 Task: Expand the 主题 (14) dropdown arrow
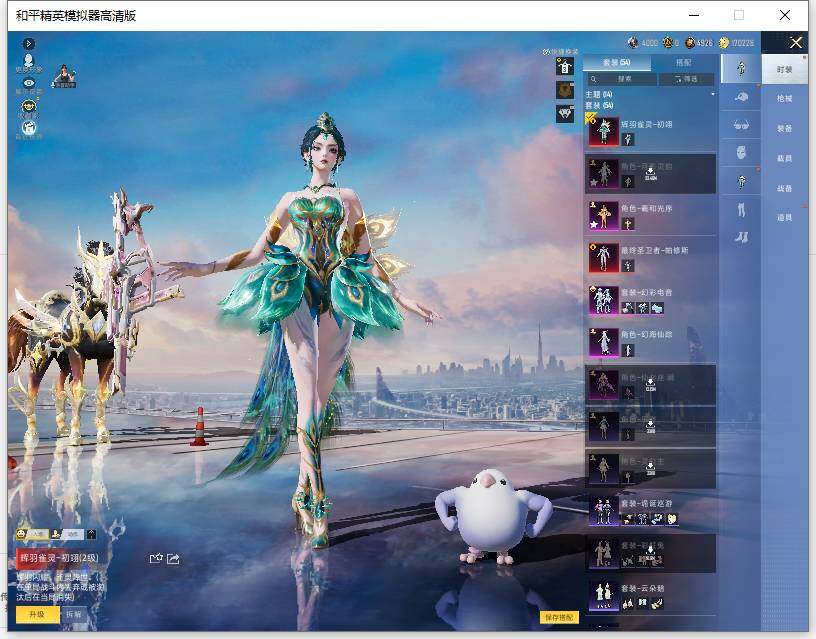(712, 94)
